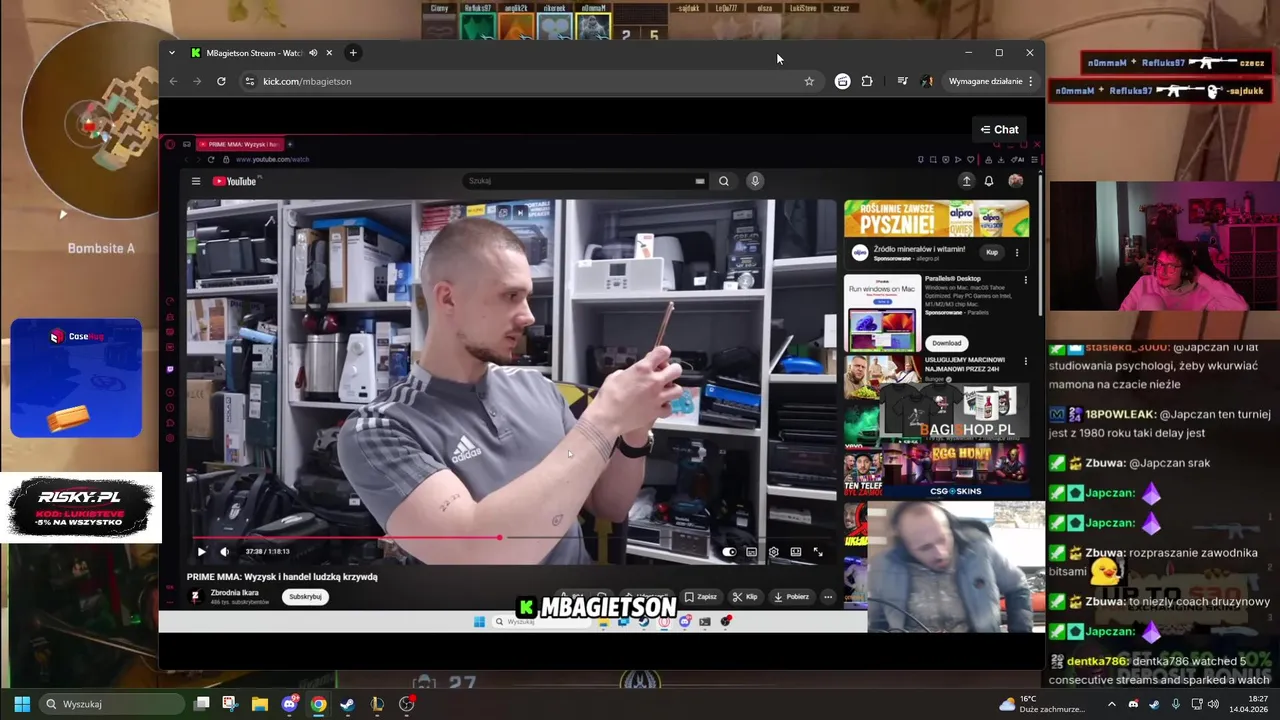Open YouTube notifications bell
Viewport: 1280px width, 720px height.
(x=989, y=181)
